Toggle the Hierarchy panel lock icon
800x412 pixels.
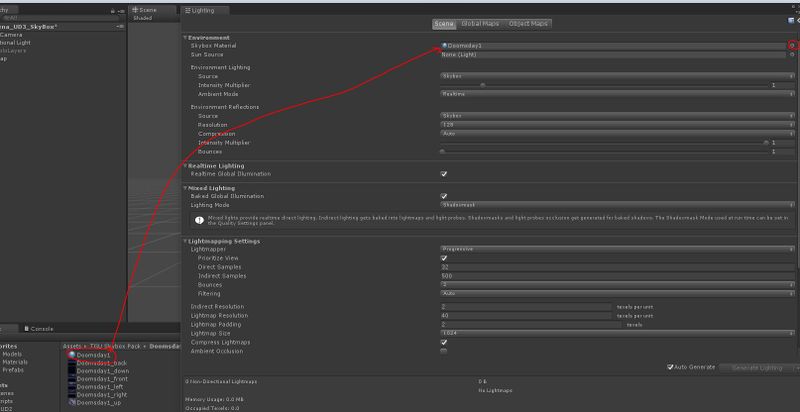[113, 11]
